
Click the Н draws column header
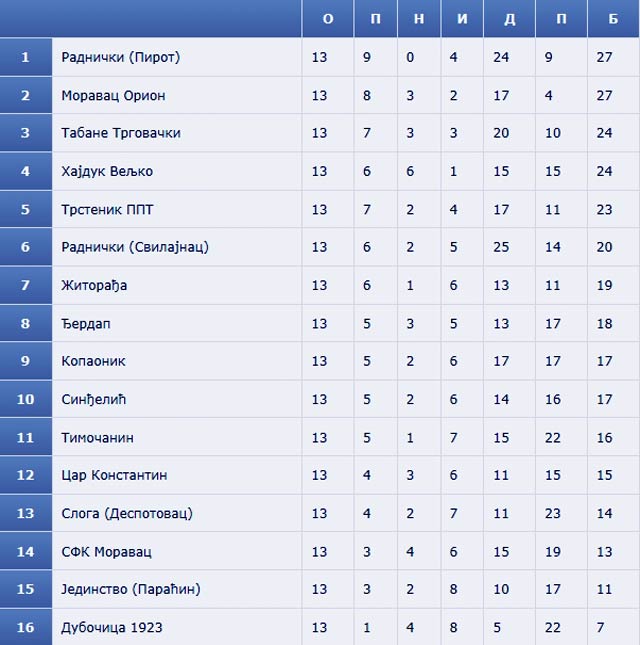tap(419, 19)
